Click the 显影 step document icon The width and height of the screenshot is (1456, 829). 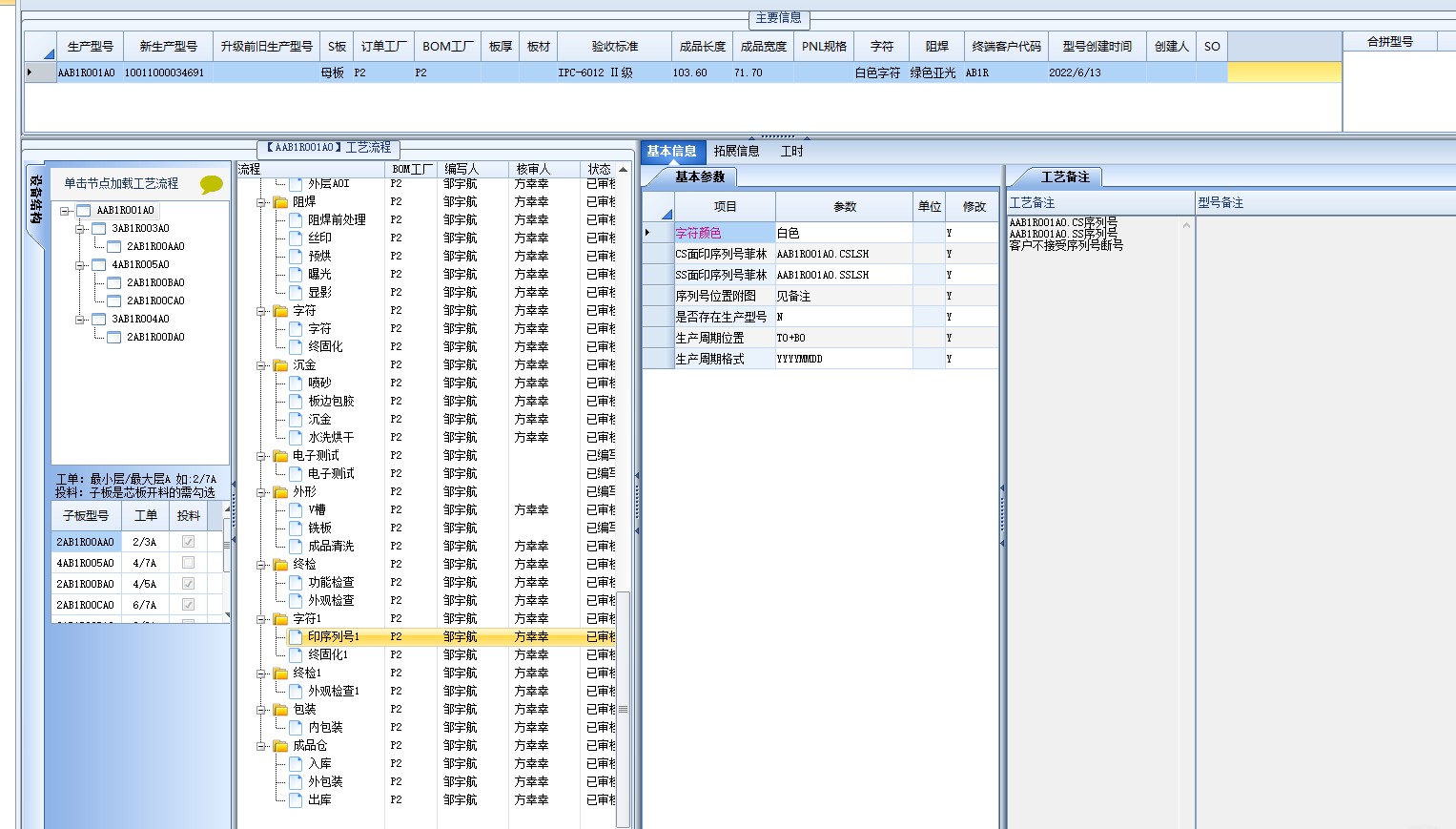[x=296, y=292]
